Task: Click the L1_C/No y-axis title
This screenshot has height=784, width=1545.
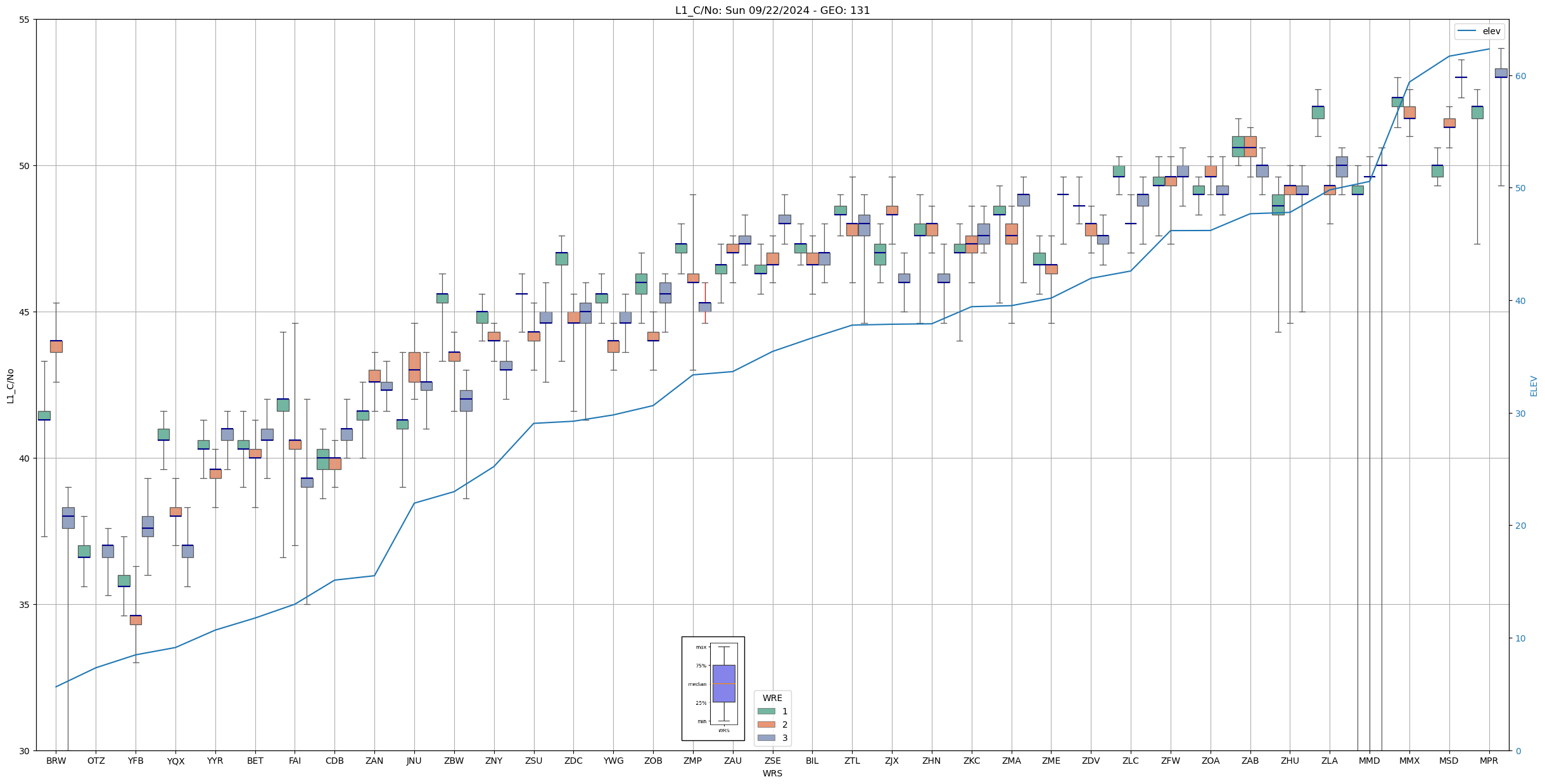Action: click(x=10, y=385)
